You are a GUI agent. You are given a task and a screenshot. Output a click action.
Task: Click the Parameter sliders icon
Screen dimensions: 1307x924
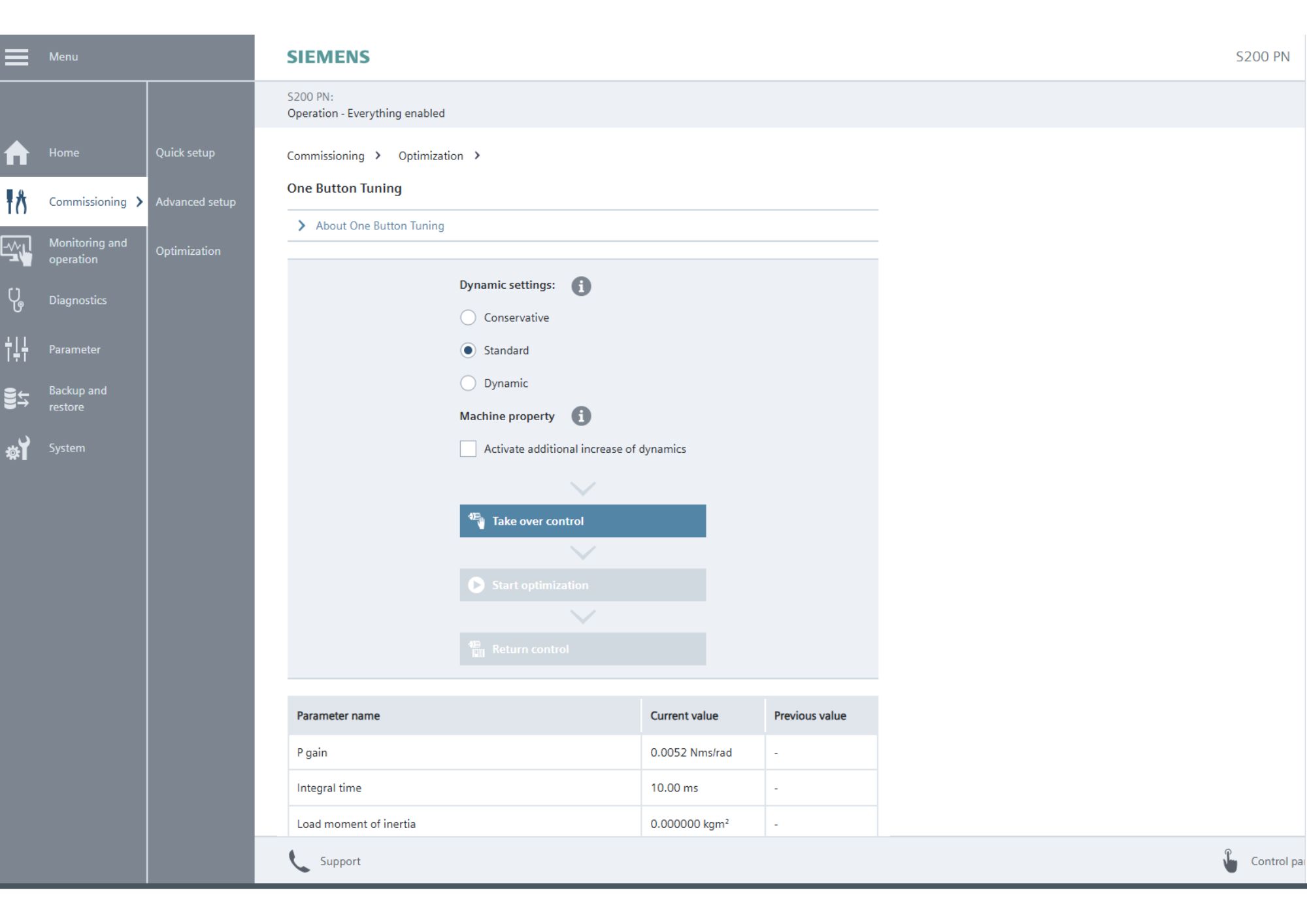16,350
